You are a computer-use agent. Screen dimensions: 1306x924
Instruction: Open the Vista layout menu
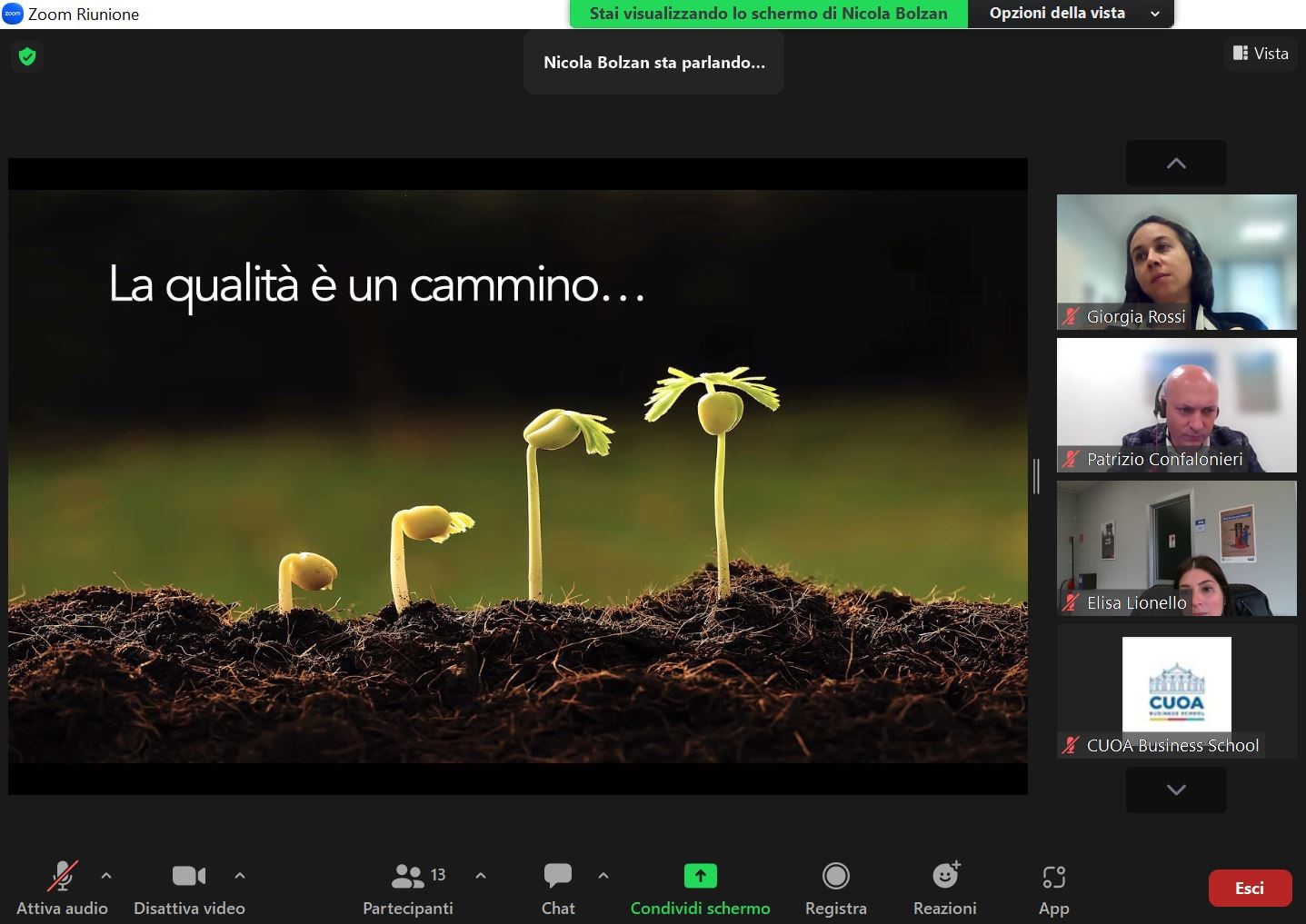pyautogui.click(x=1261, y=54)
